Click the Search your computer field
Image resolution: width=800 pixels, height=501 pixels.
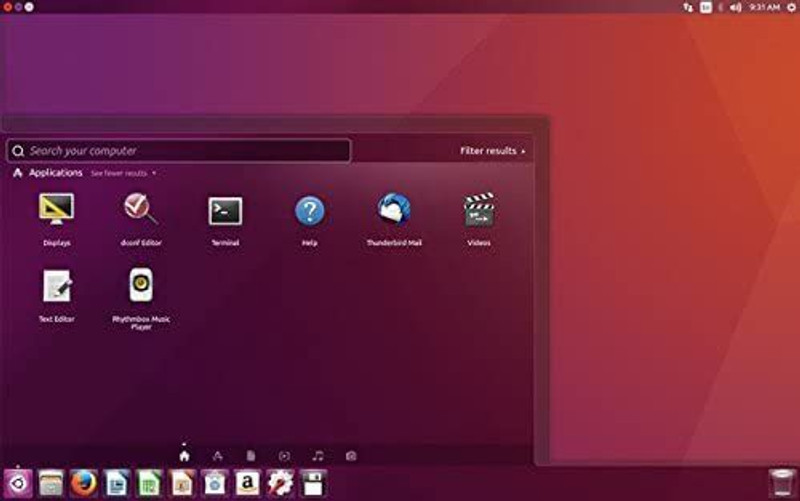tap(180, 151)
